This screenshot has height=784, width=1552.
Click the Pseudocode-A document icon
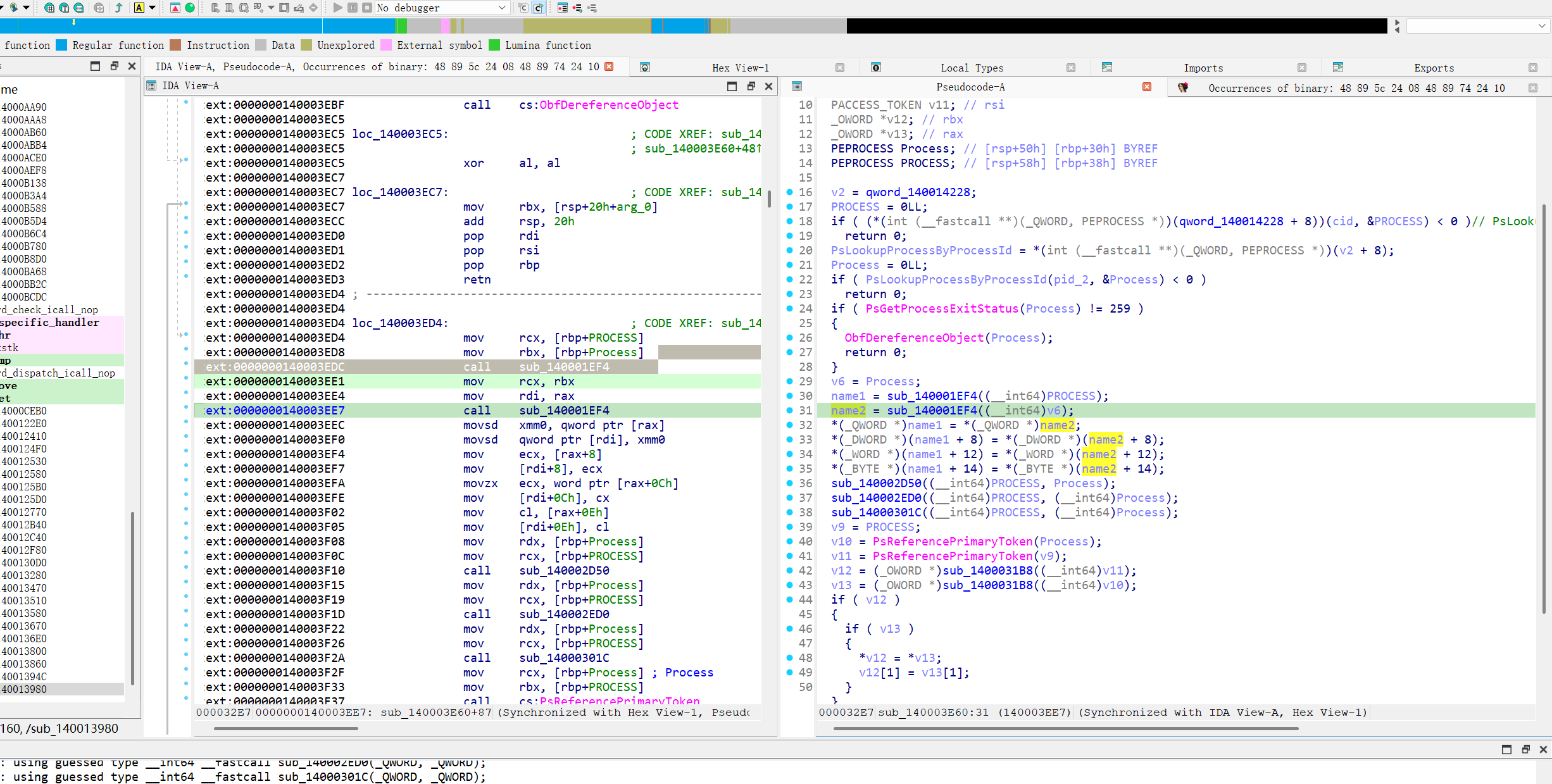[x=797, y=87]
